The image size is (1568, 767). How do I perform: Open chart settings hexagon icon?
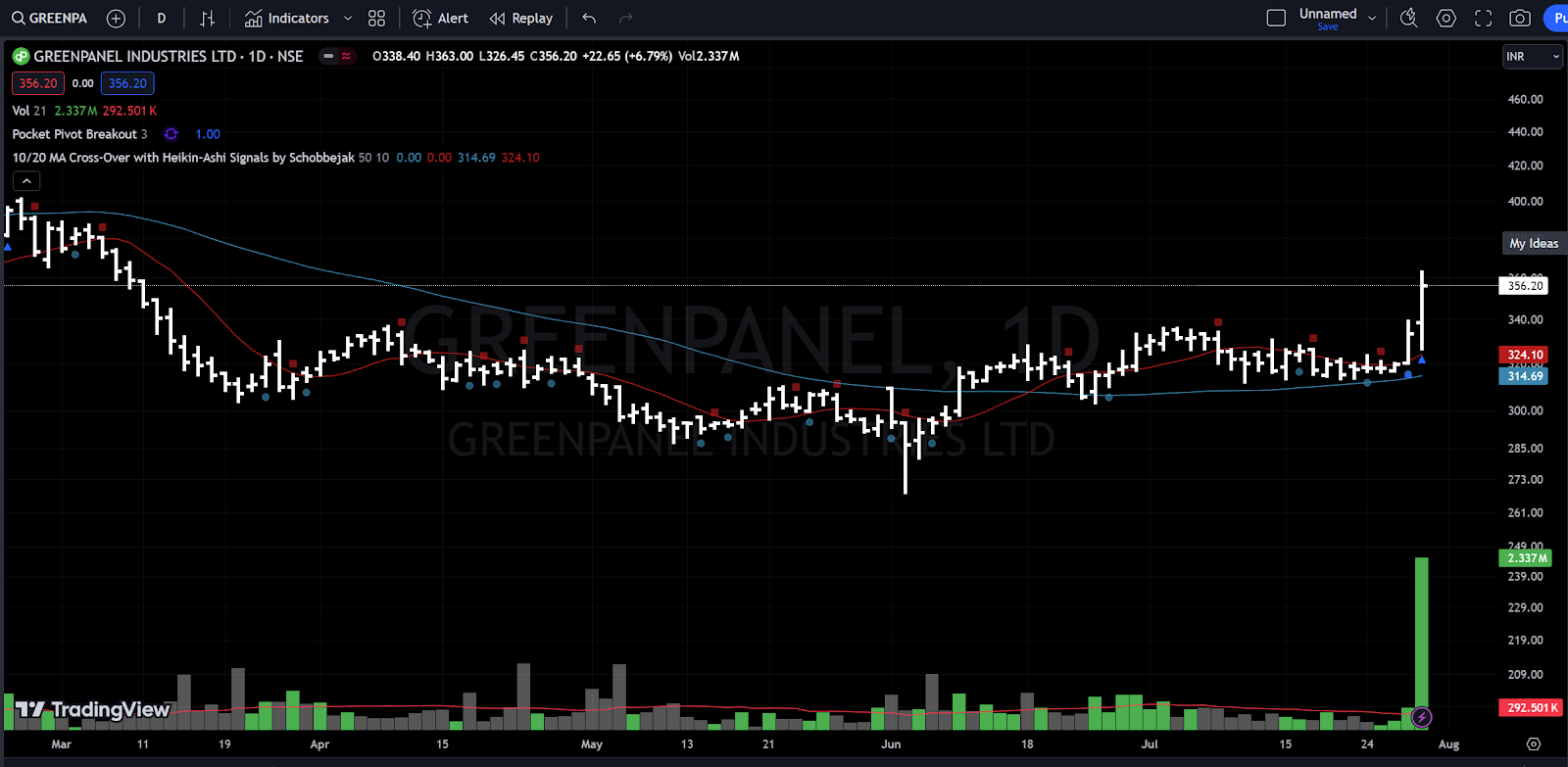(x=1446, y=18)
